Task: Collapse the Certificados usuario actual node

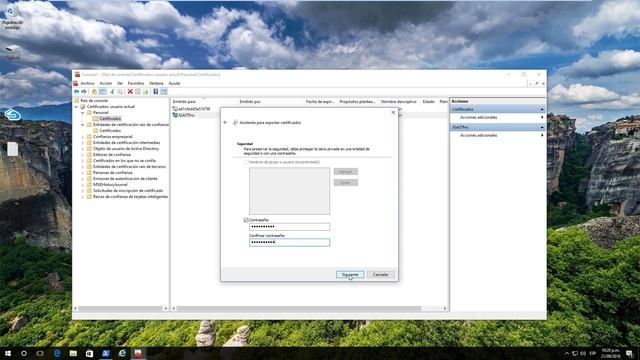Action: (76, 107)
